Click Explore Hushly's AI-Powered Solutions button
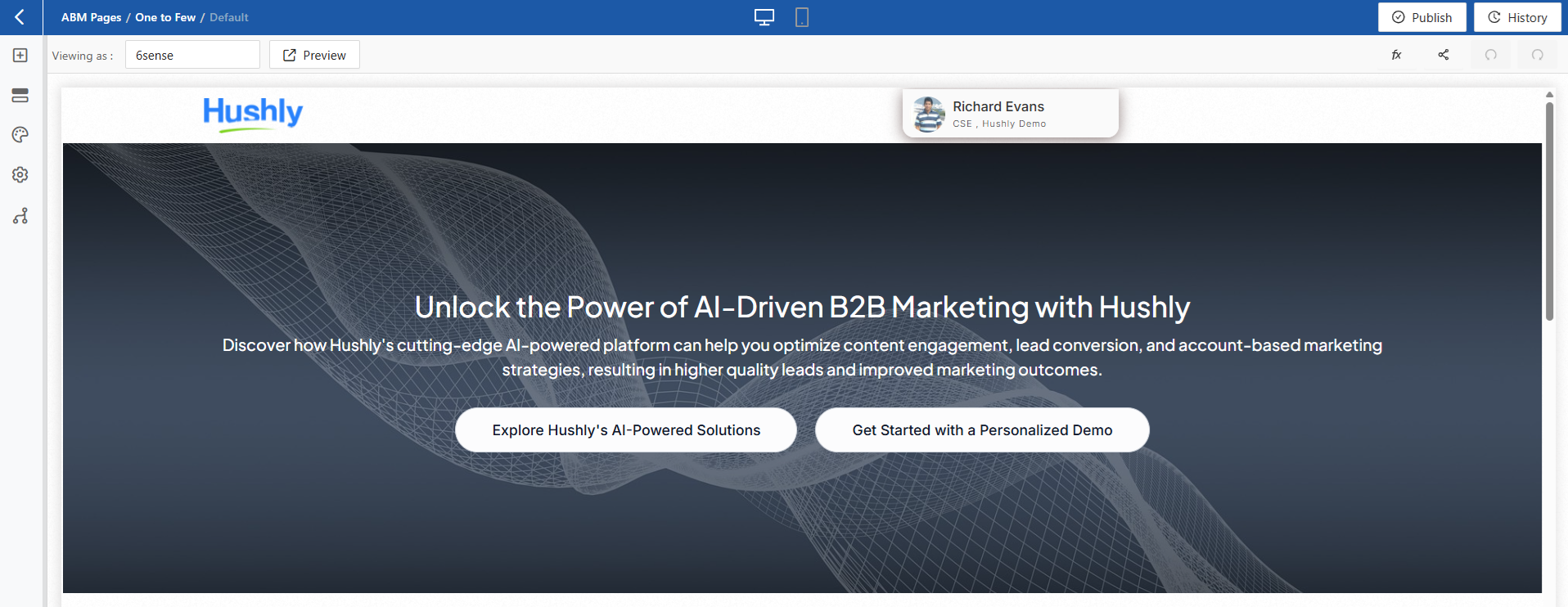 pos(626,430)
